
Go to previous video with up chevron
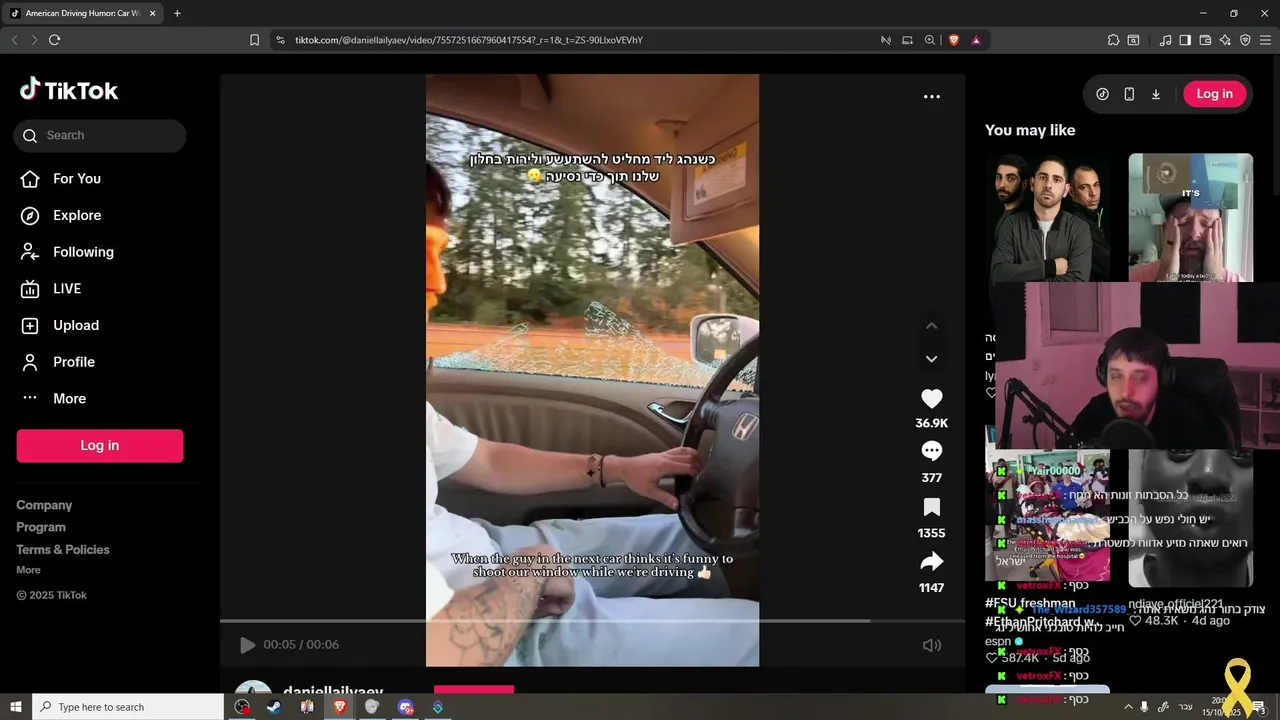click(931, 326)
